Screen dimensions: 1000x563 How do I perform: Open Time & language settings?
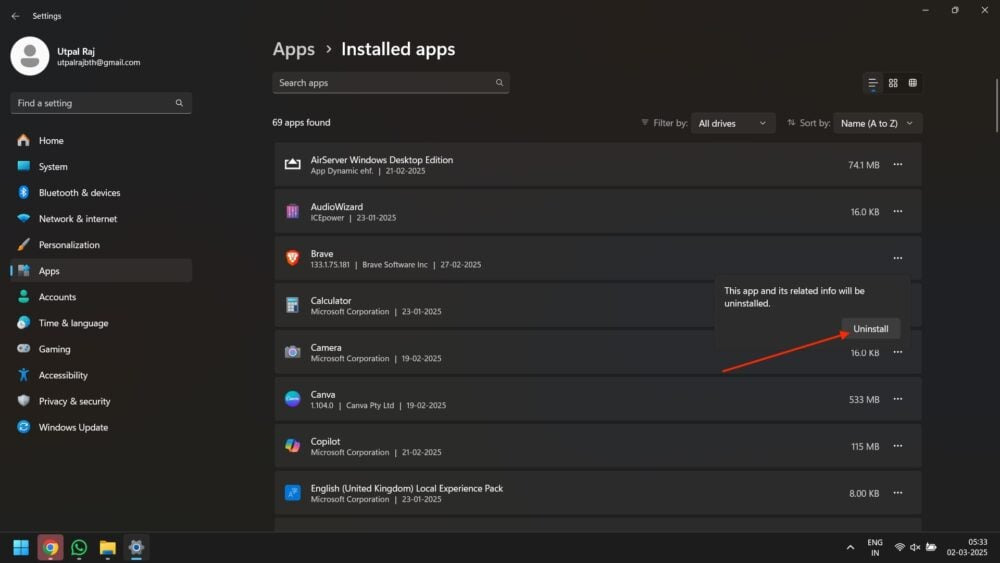coord(101,323)
